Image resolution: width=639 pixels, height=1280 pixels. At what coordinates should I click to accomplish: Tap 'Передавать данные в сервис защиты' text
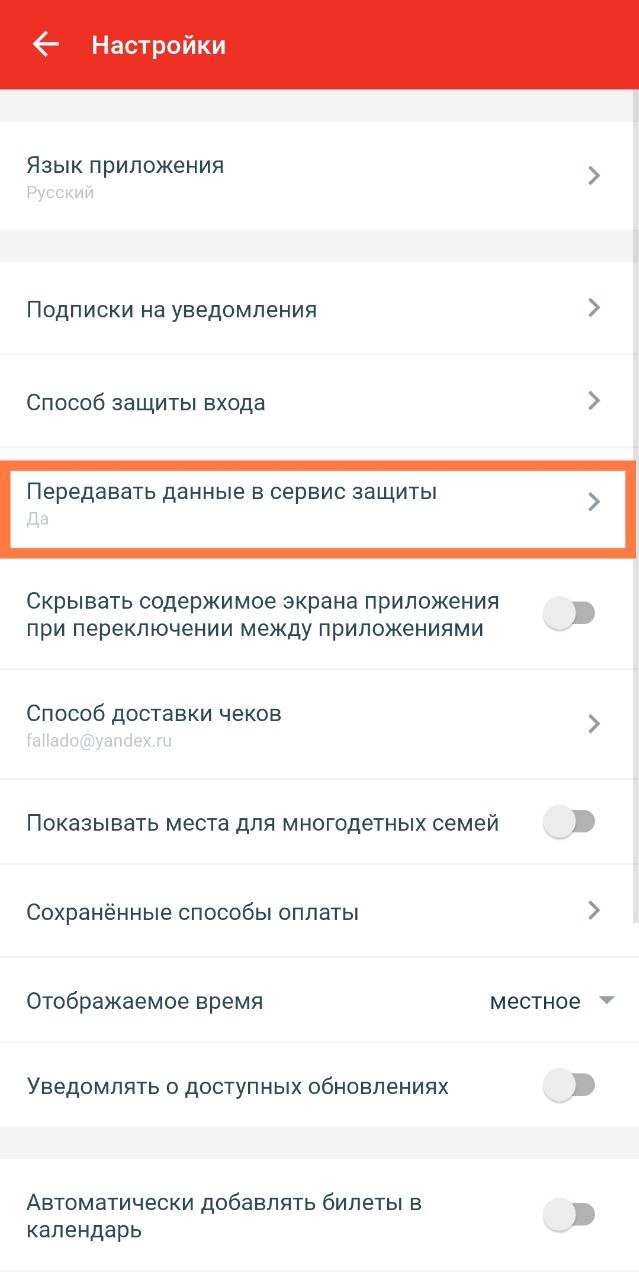(x=231, y=492)
